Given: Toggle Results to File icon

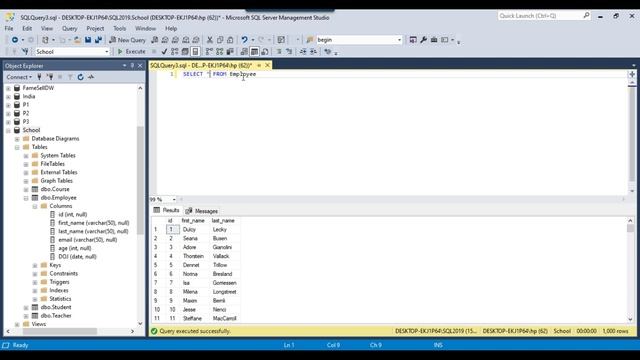Looking at the screenshot, I should point(265,51).
